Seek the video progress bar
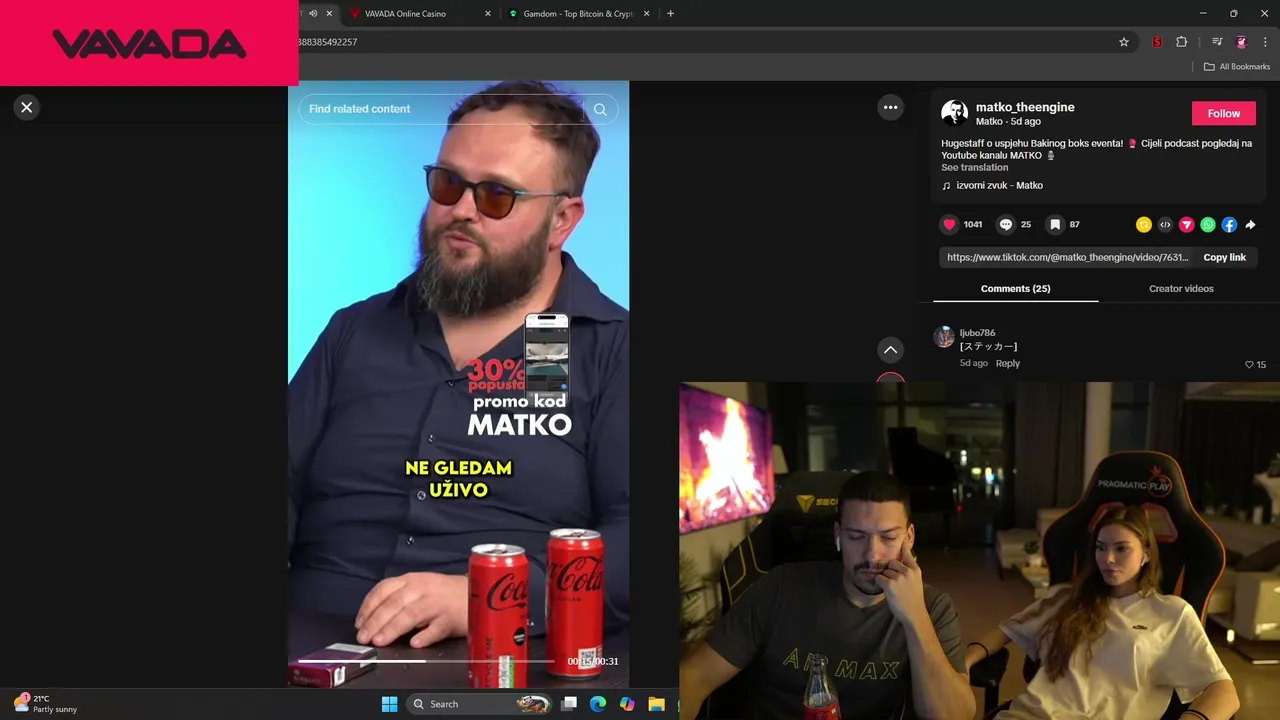 [426, 661]
